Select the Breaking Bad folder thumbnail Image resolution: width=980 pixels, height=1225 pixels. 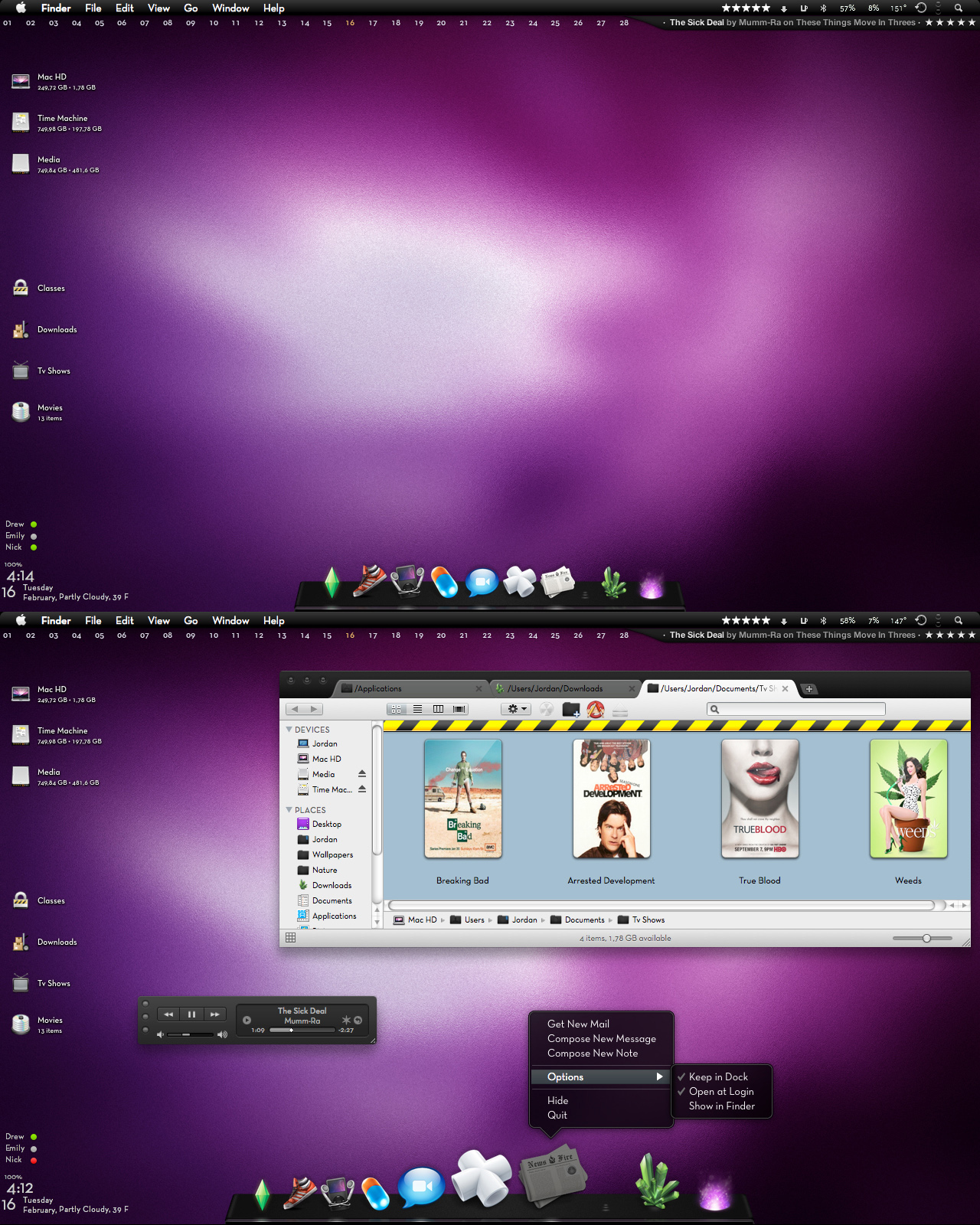463,799
